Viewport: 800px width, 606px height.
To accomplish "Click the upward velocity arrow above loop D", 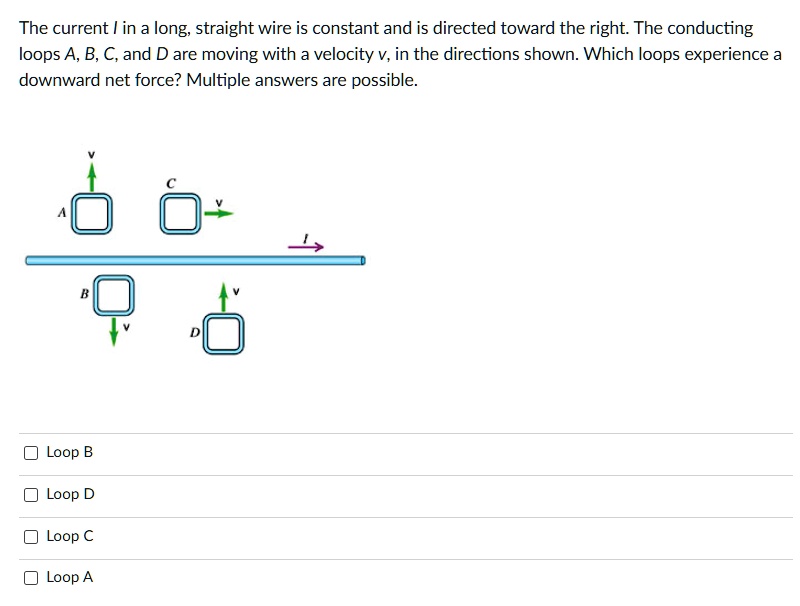I will click(x=224, y=297).
